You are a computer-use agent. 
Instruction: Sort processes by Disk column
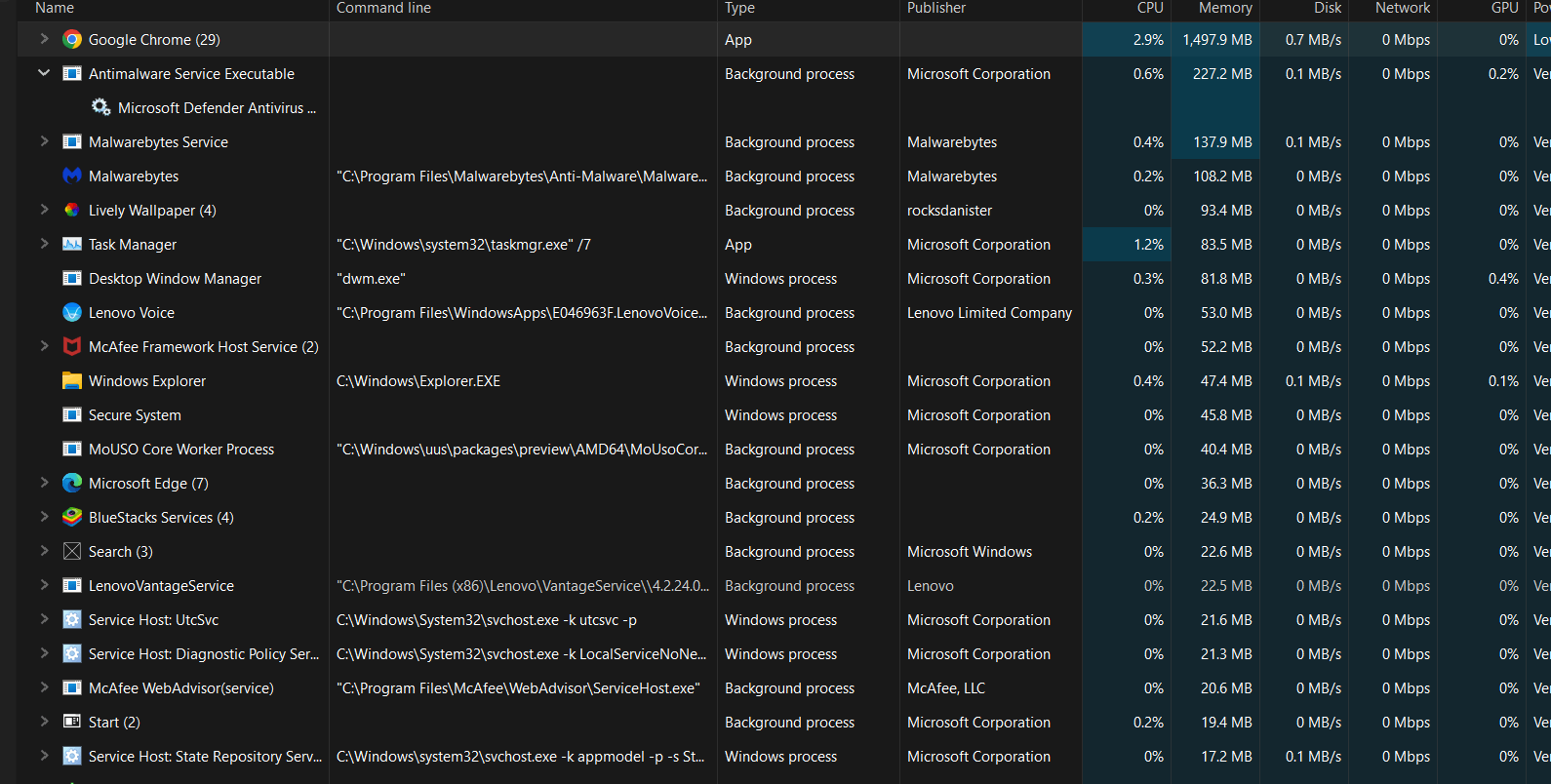(x=1328, y=8)
